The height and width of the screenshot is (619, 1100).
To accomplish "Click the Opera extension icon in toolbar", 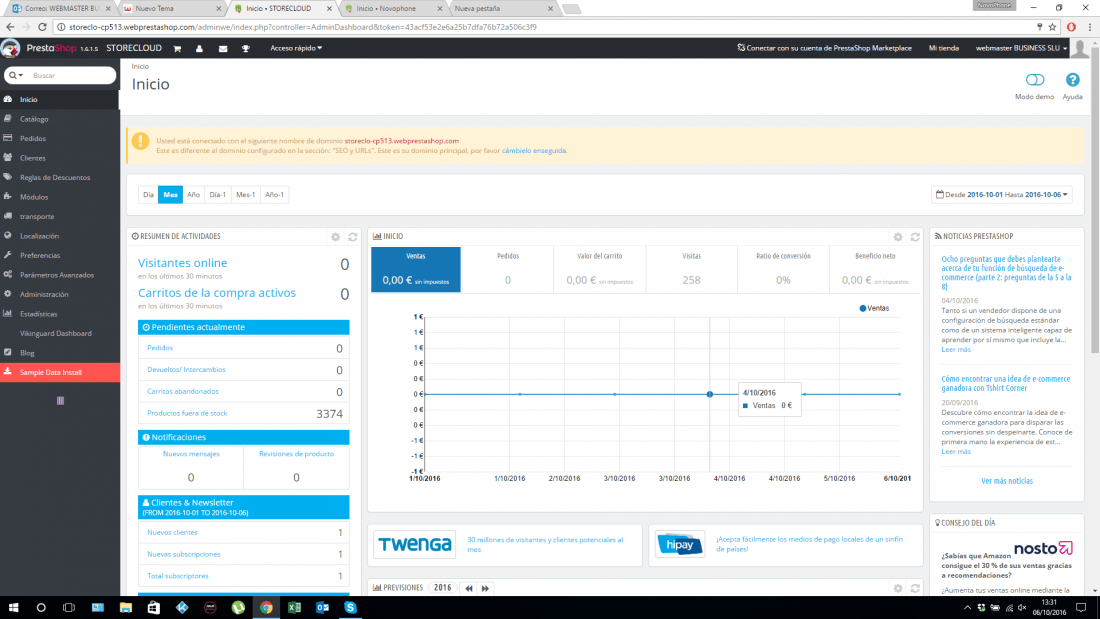I will click(1071, 27).
